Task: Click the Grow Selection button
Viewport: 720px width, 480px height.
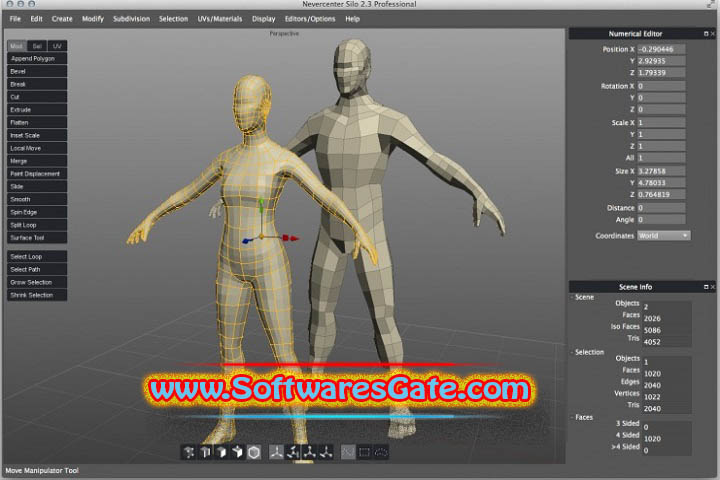Action: coord(37,282)
